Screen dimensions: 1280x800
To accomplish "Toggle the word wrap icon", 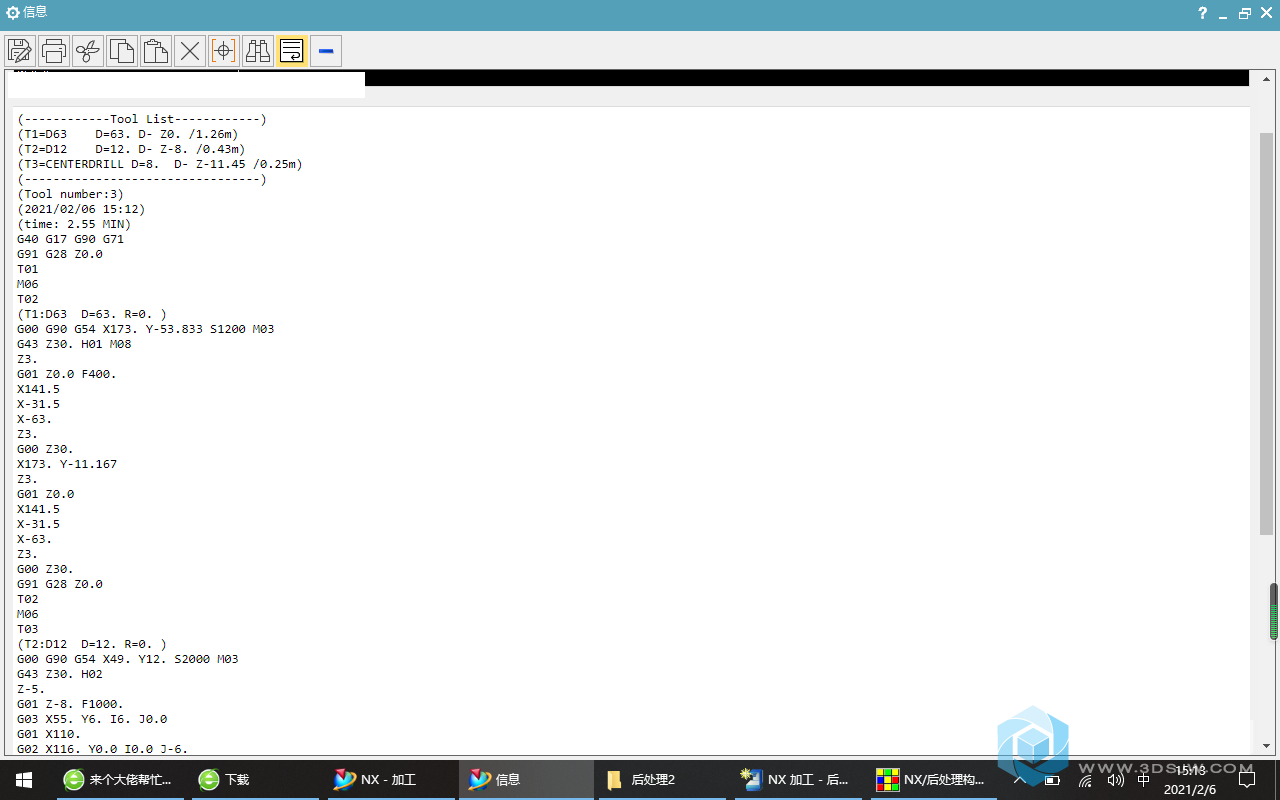I will pyautogui.click(x=292, y=50).
